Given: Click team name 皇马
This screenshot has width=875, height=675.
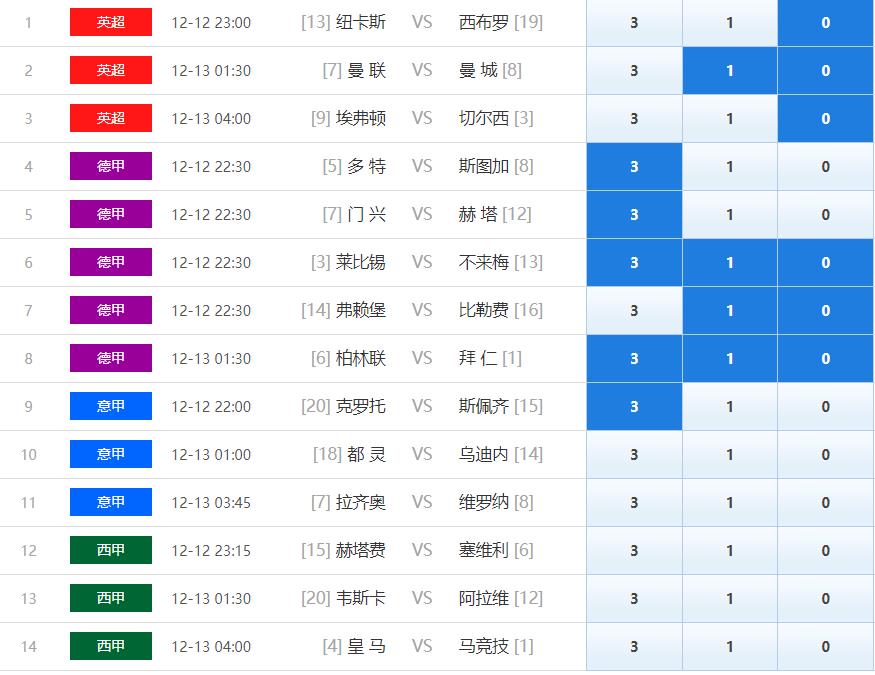Looking at the screenshot, I should pos(367,646).
